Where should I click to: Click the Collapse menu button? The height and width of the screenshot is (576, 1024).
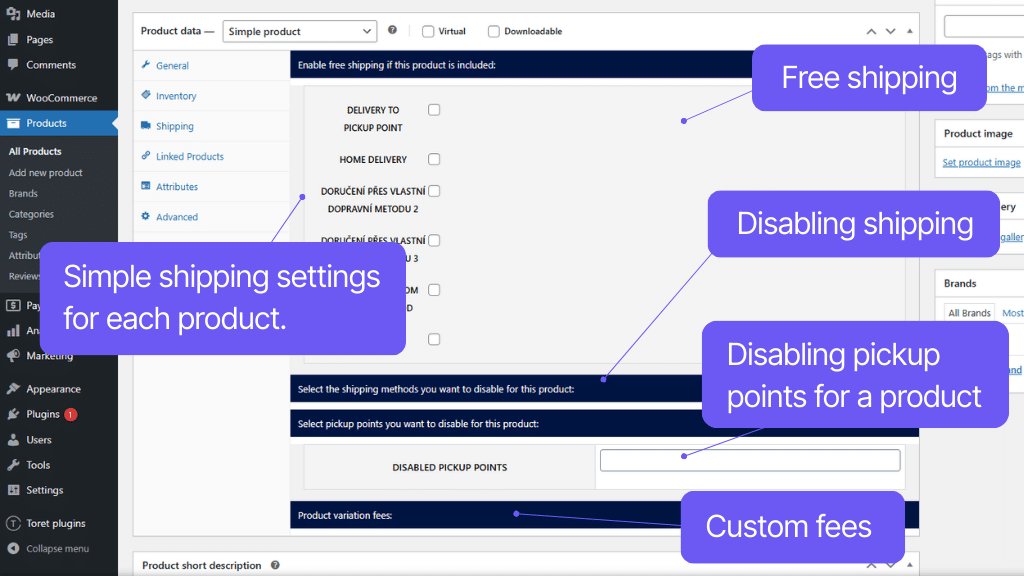(59, 549)
